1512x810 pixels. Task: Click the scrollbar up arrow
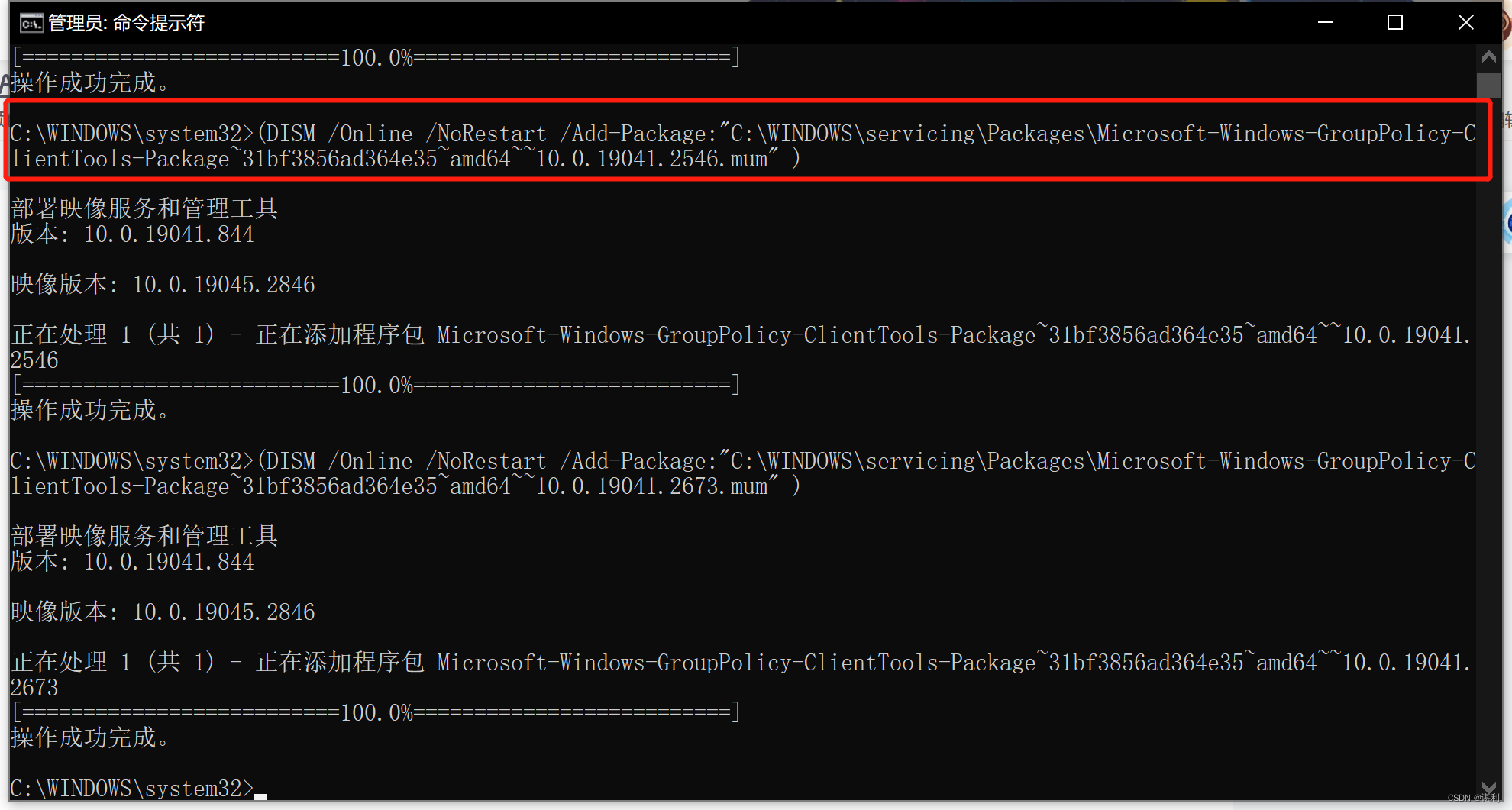(1488, 56)
